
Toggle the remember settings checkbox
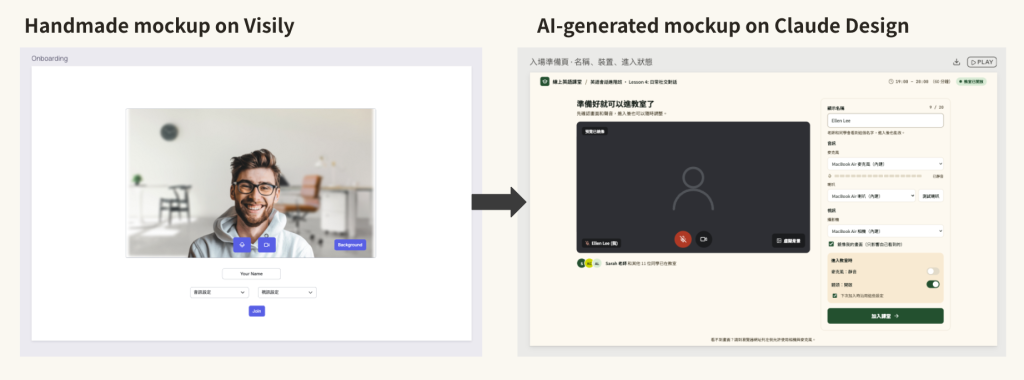(835, 296)
